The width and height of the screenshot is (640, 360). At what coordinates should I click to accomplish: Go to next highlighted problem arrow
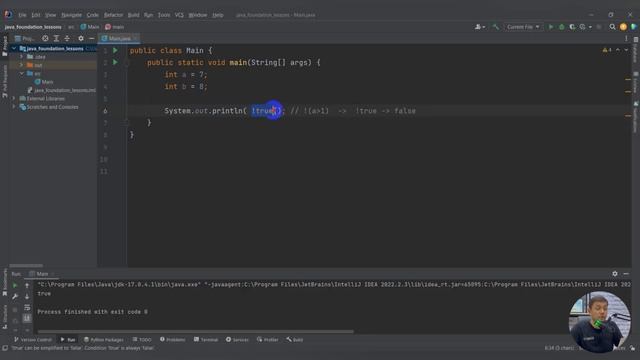click(626, 50)
